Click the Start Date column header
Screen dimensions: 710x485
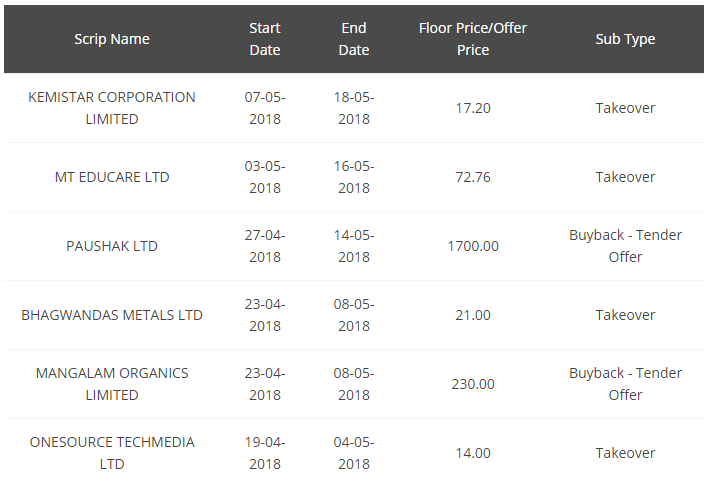coord(265,39)
